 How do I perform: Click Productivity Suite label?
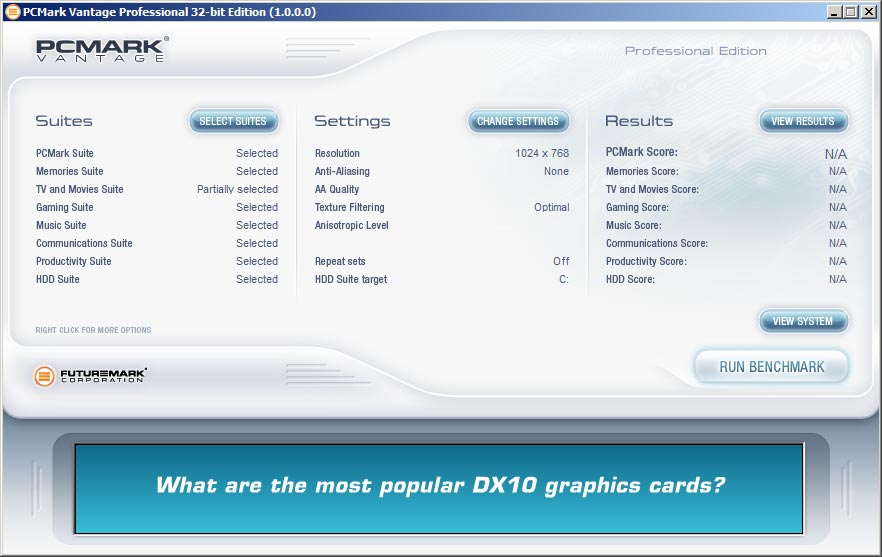tap(74, 261)
